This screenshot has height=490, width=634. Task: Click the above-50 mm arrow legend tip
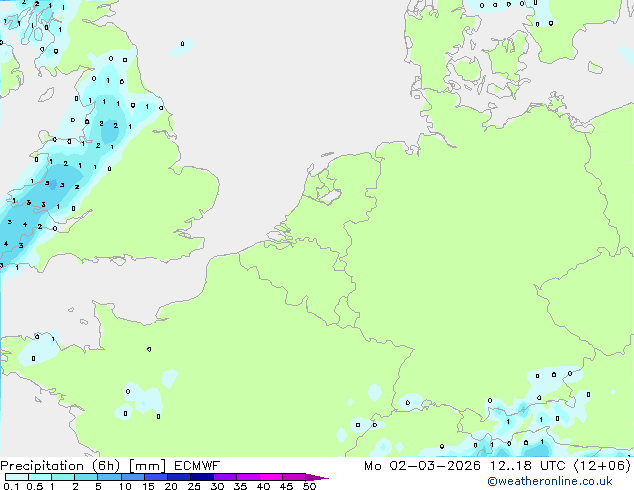pyautogui.click(x=317, y=477)
